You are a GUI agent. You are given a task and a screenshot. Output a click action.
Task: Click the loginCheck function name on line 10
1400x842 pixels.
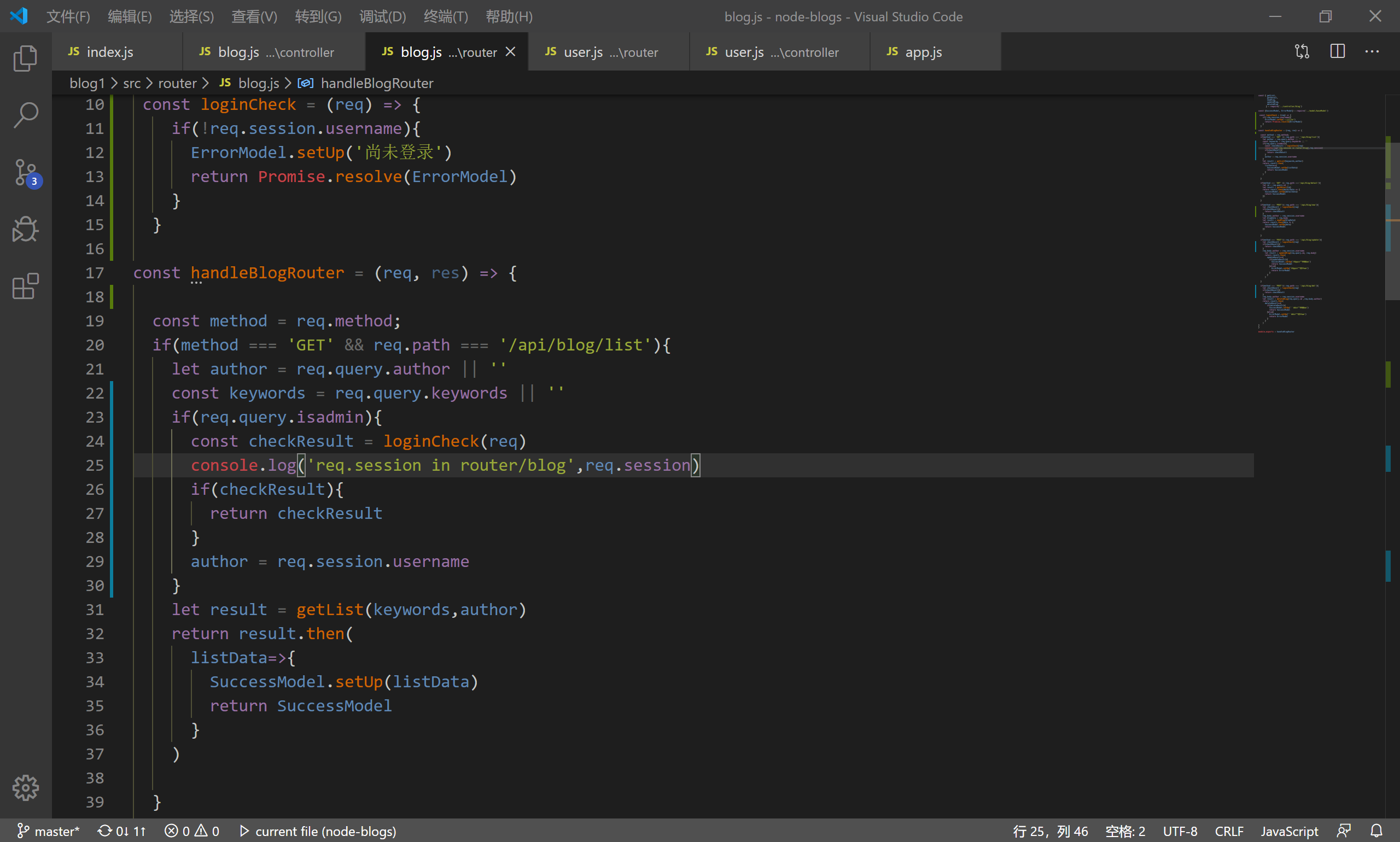coord(248,104)
